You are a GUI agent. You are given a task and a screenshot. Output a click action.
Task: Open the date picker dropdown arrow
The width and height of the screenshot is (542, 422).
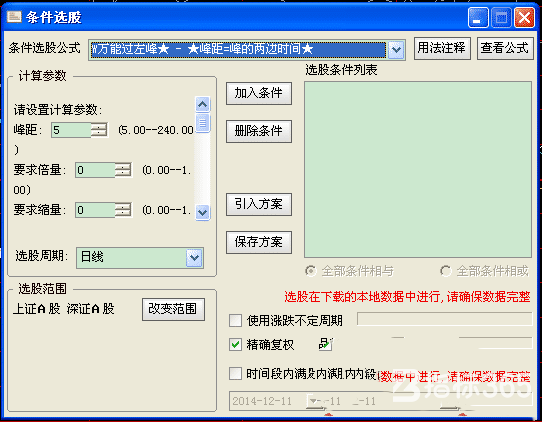(x=314, y=401)
